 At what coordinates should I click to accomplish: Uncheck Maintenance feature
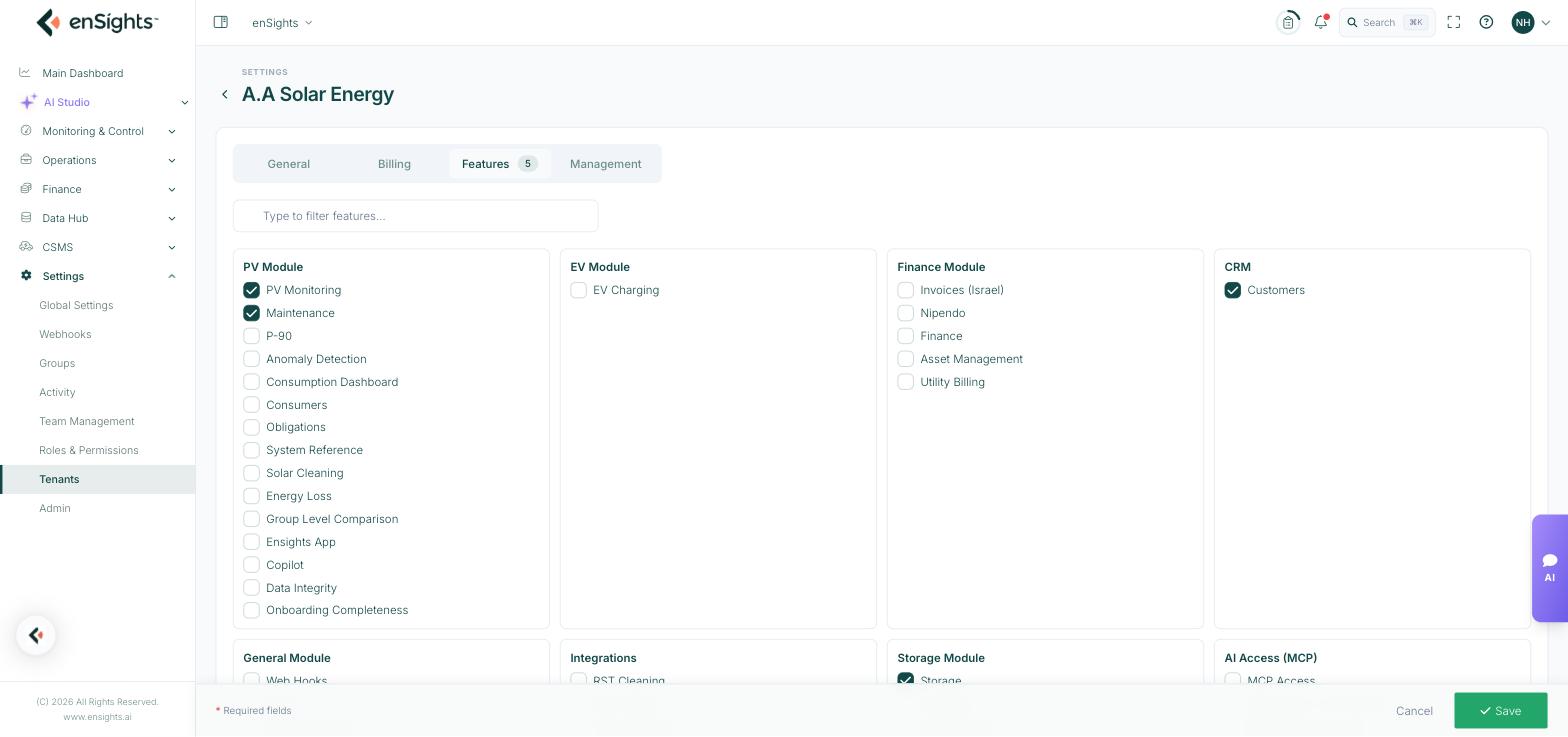(x=251, y=313)
